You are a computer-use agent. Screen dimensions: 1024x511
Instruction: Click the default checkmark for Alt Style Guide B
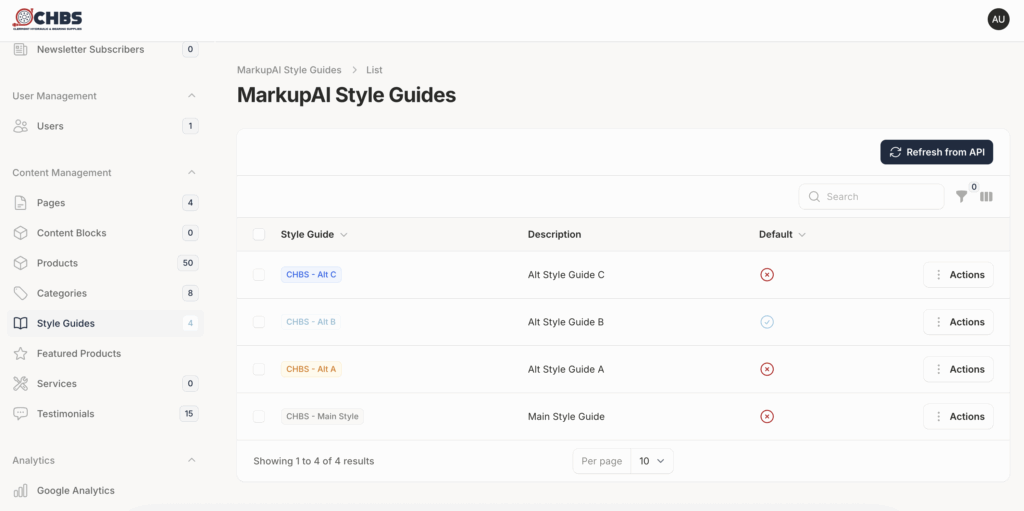767,322
